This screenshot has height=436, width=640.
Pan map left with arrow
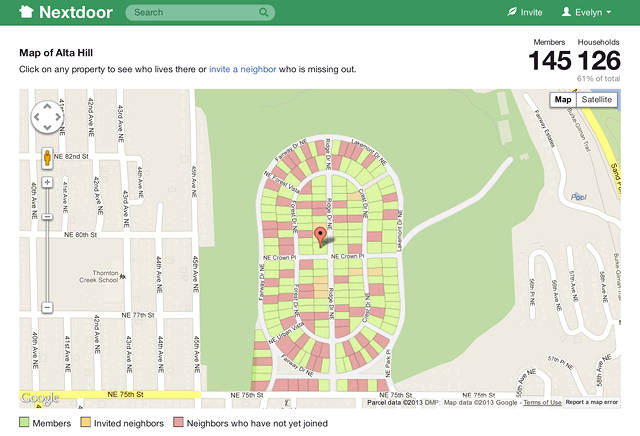pyautogui.click(x=37, y=117)
